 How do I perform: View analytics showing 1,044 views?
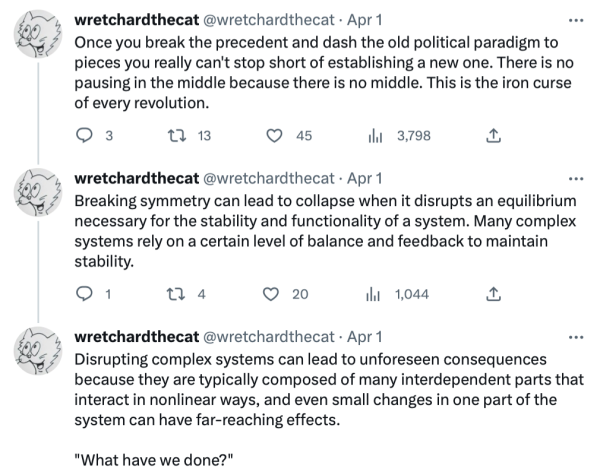[x=377, y=294]
